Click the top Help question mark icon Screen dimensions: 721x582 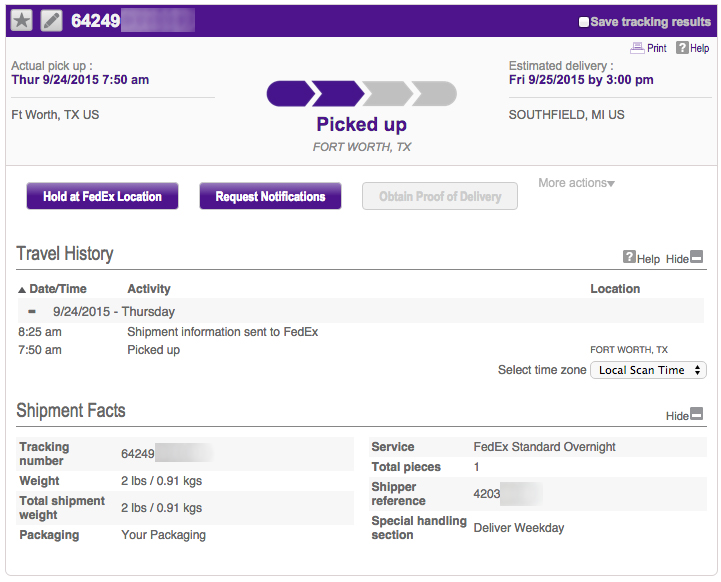682,48
